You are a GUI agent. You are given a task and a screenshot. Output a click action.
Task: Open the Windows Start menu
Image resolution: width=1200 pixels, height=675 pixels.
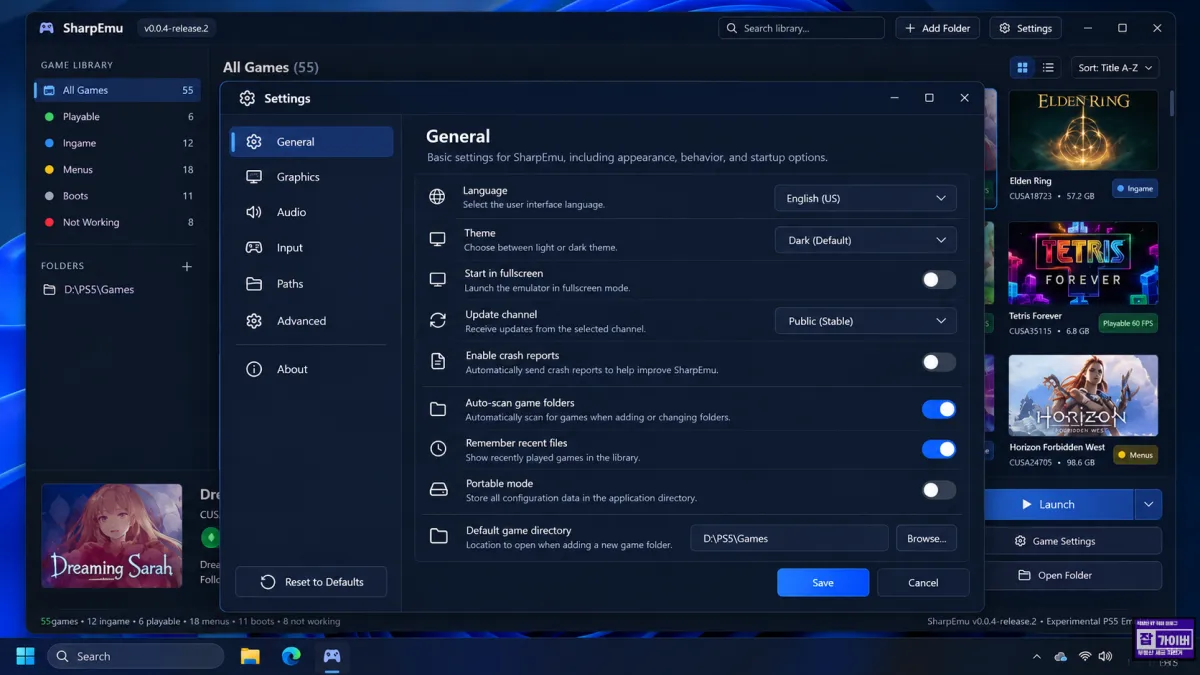[25, 656]
